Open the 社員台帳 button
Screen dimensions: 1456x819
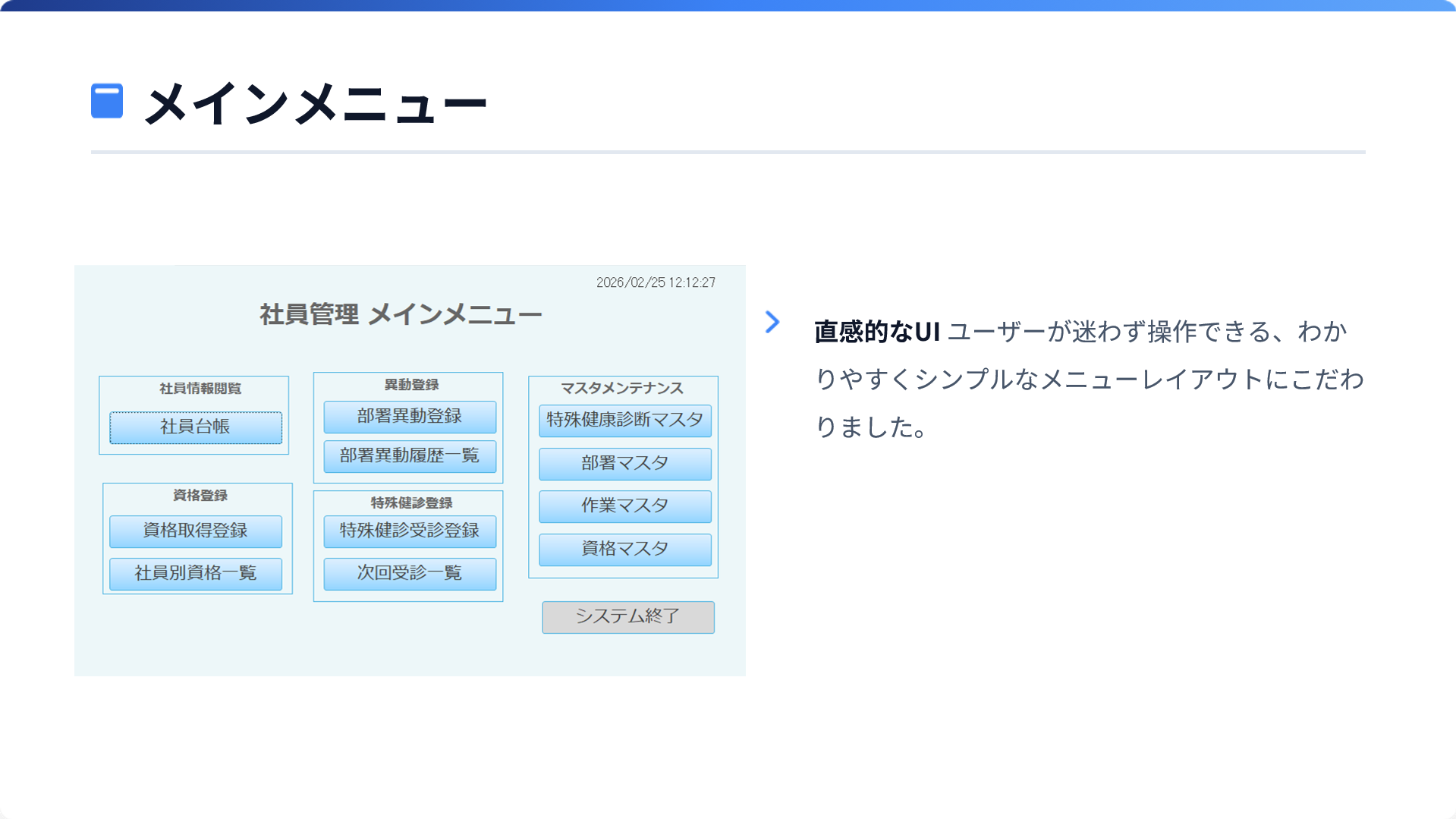(x=196, y=427)
